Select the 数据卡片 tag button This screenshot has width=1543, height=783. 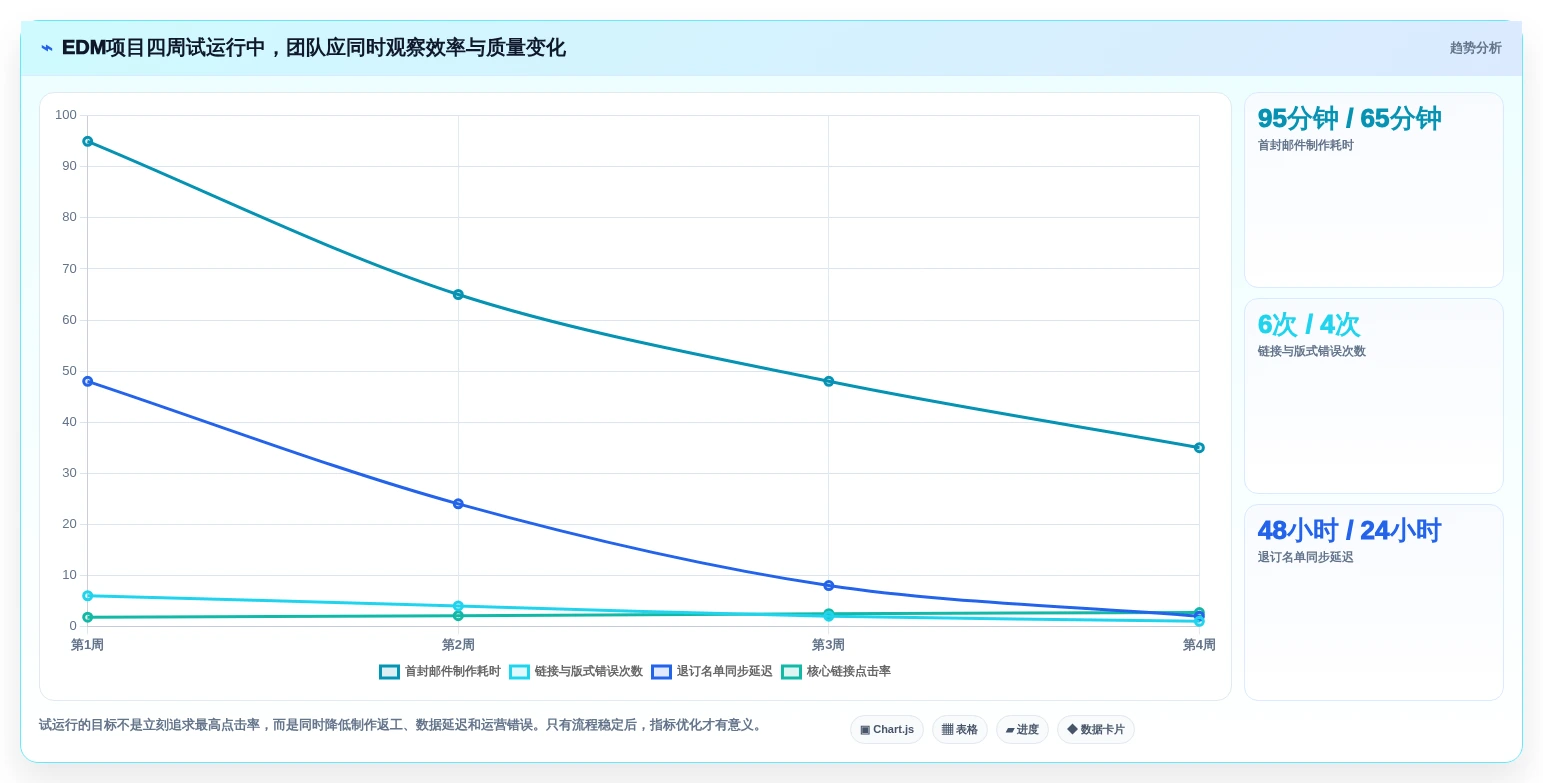click(1095, 730)
